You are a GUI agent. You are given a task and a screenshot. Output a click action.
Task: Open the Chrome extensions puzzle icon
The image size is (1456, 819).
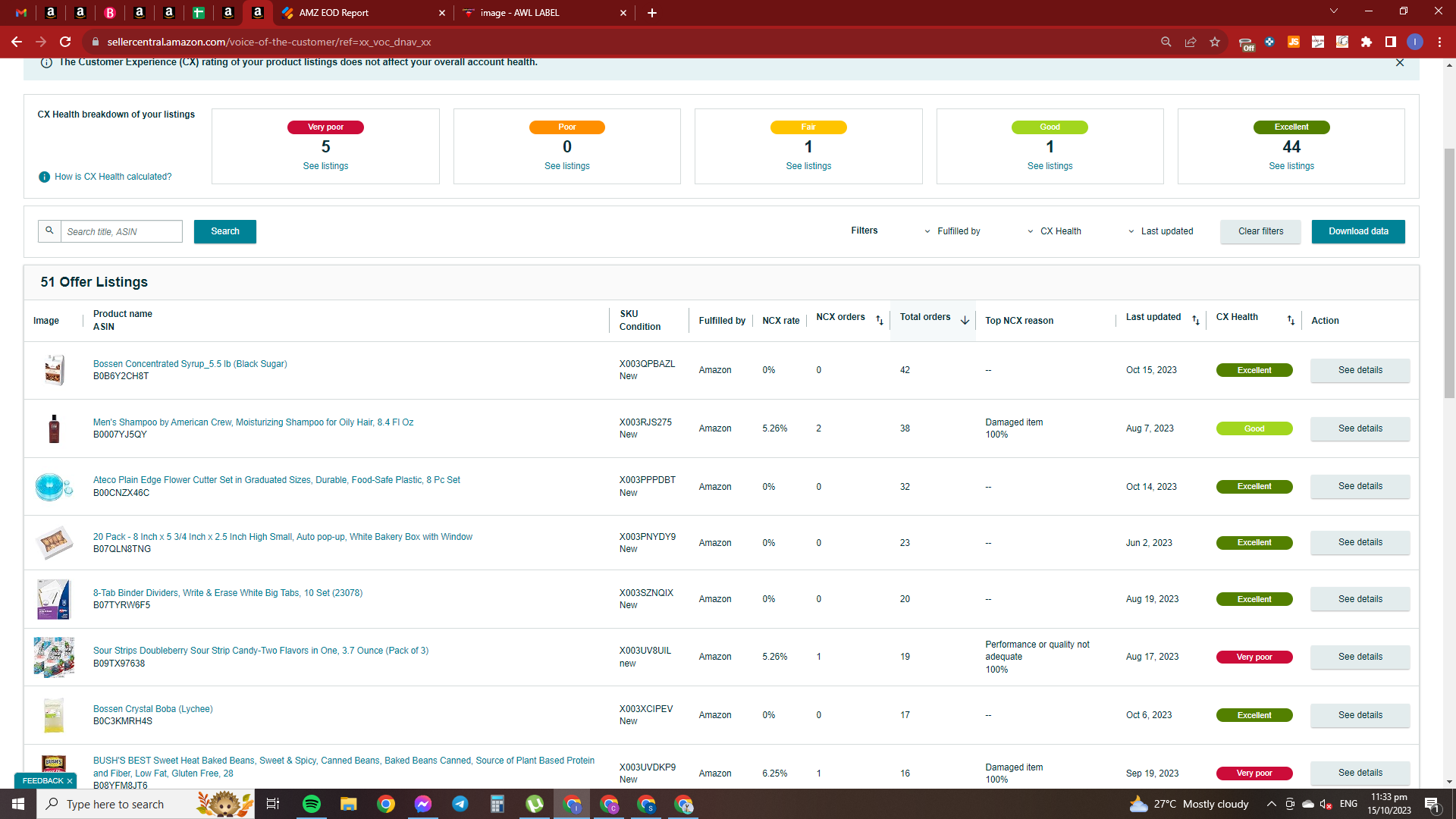click(x=1367, y=42)
